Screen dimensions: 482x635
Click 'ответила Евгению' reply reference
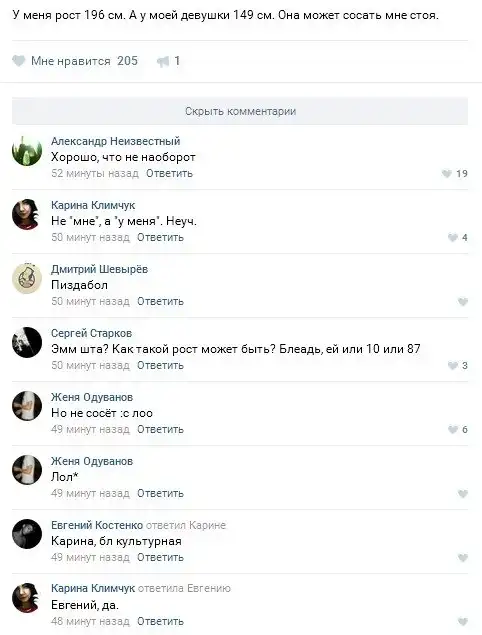click(184, 588)
